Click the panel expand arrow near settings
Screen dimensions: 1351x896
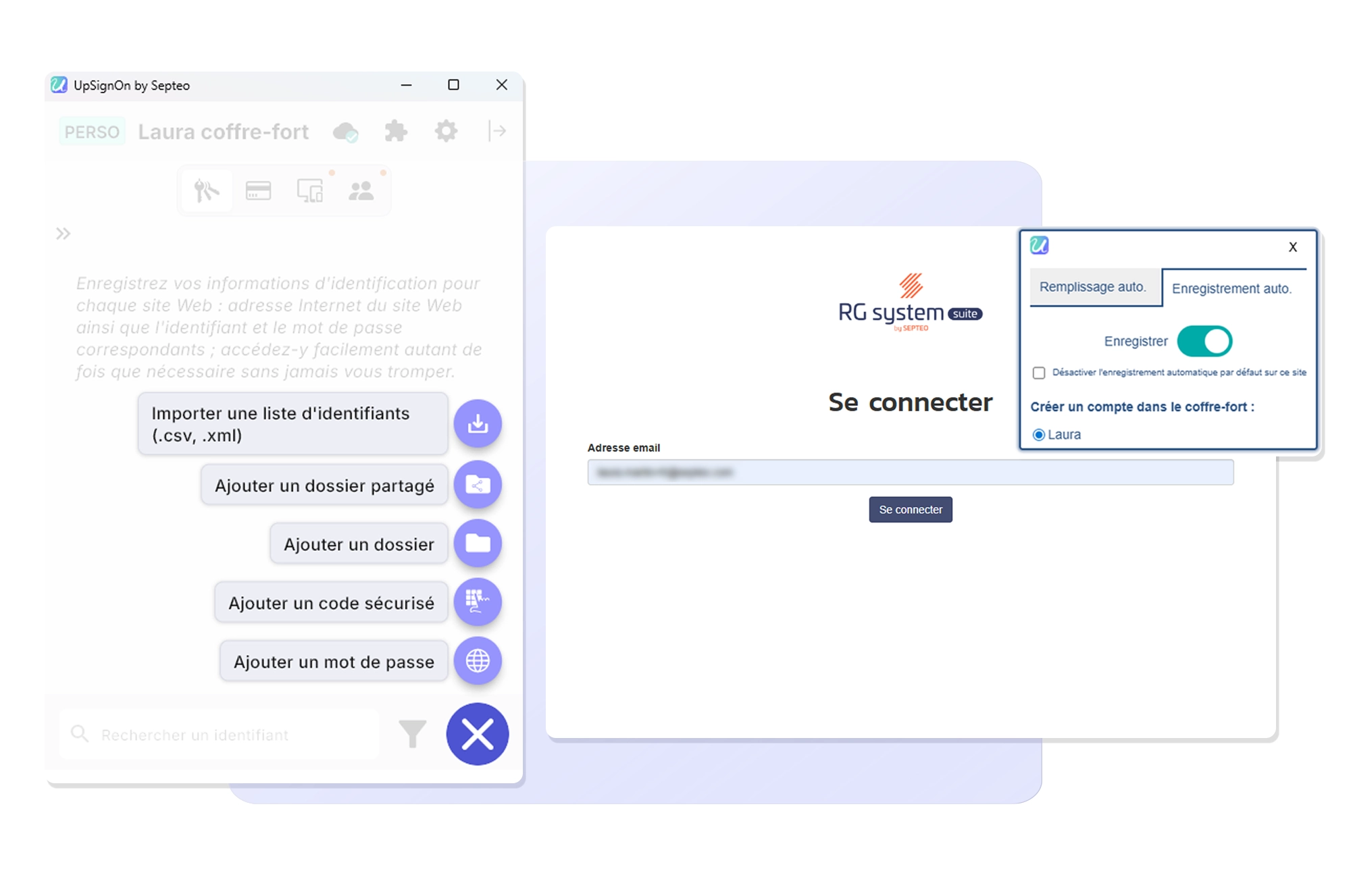497,131
